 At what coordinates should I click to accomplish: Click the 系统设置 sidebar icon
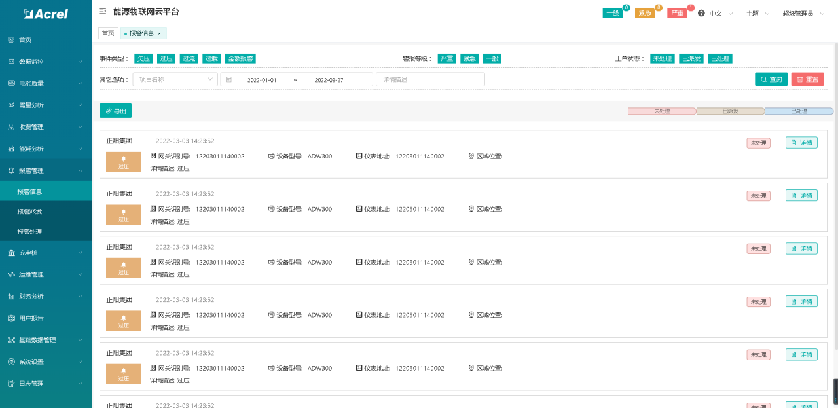[11, 362]
